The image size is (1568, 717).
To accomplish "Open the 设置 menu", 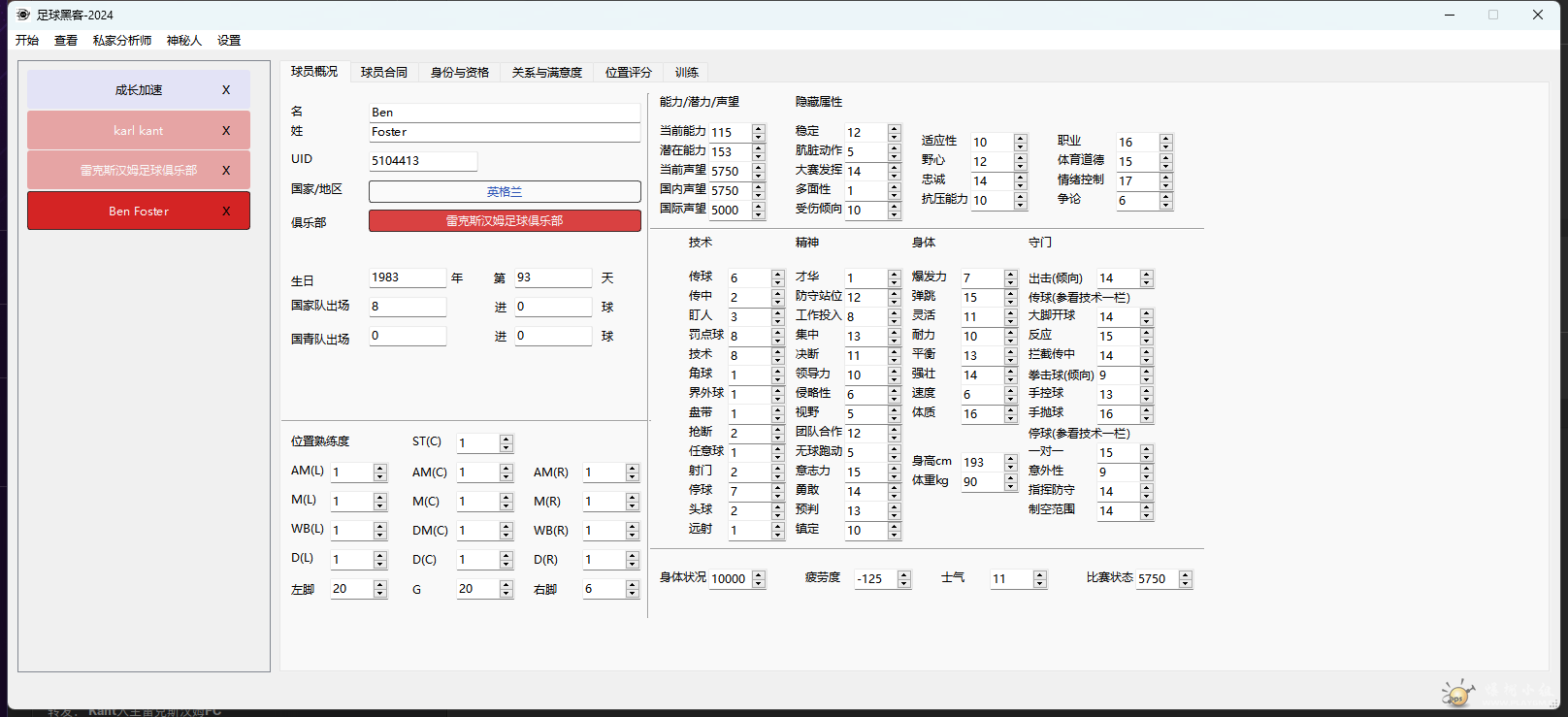I will tap(229, 41).
